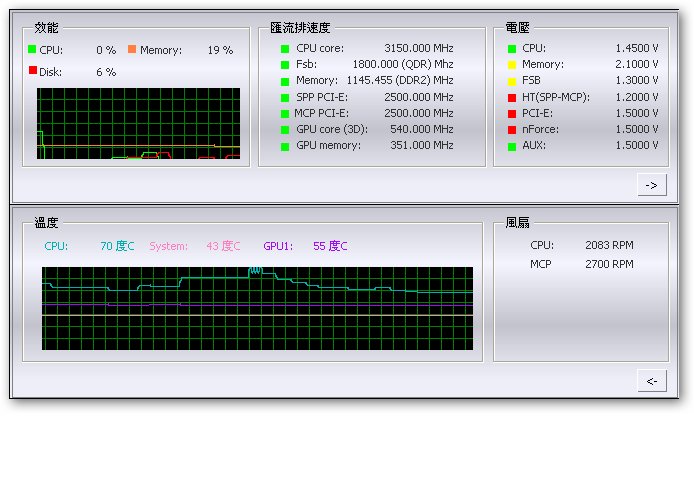Click the red nForce voltage indicator

pos(512,129)
